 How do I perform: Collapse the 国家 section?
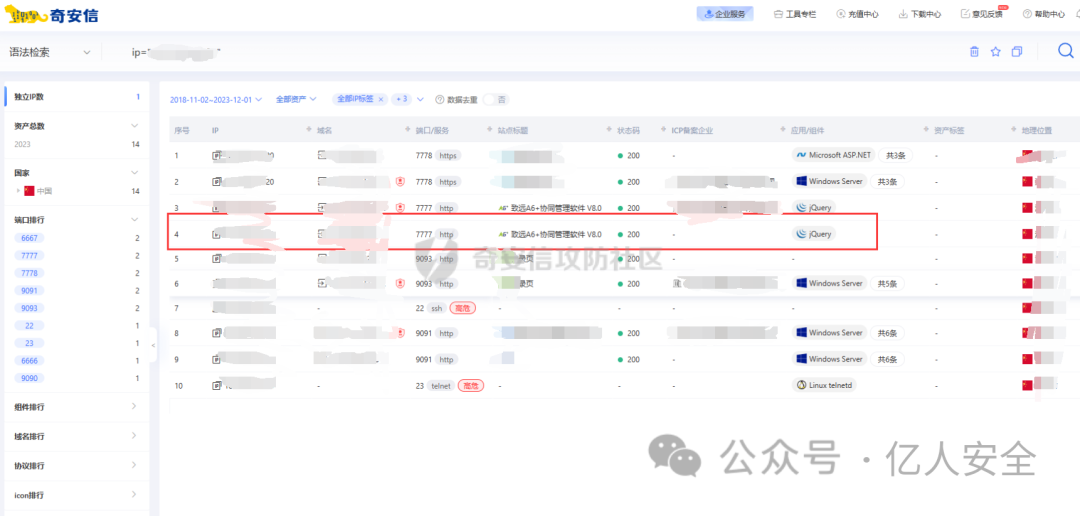134,173
